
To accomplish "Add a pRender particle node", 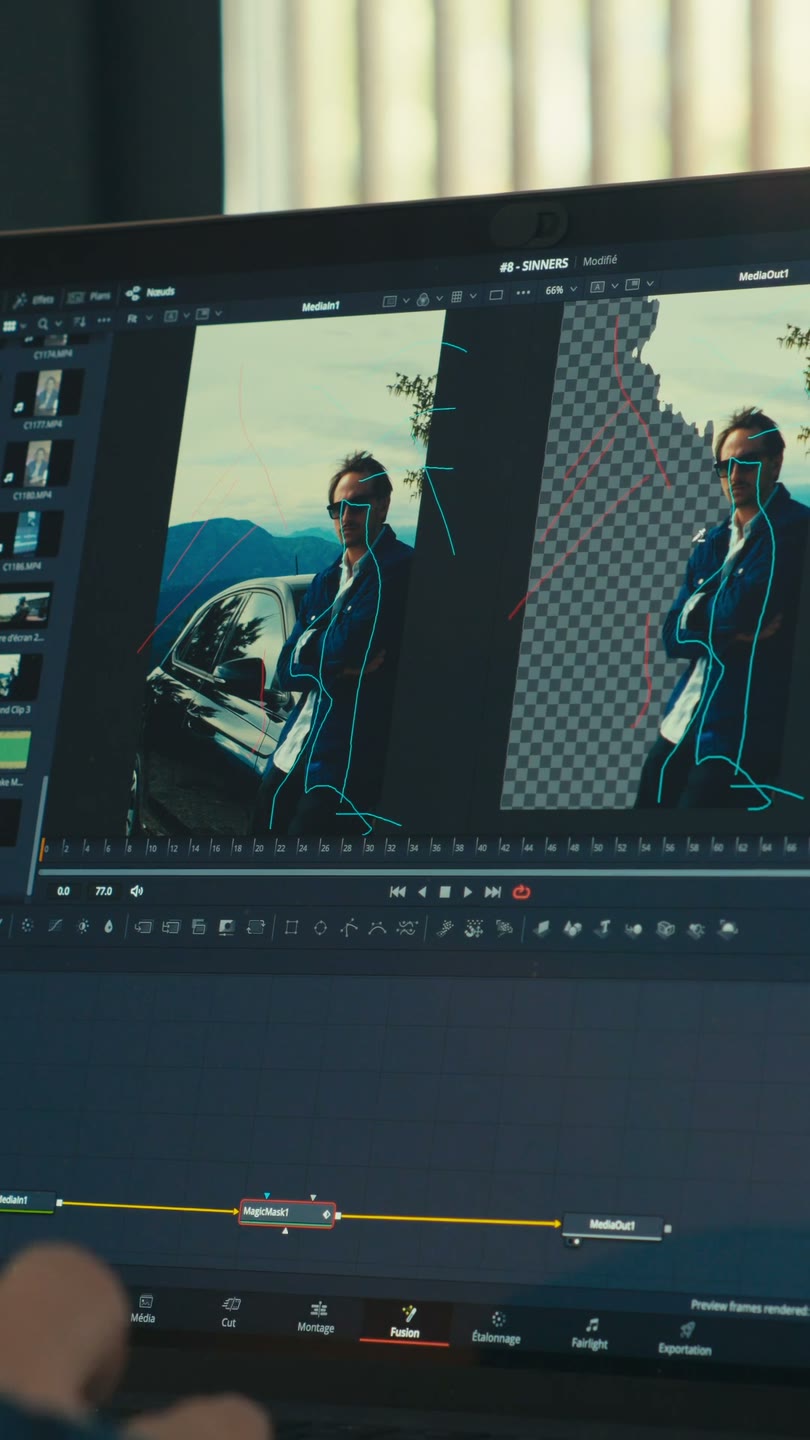I will click(x=504, y=928).
